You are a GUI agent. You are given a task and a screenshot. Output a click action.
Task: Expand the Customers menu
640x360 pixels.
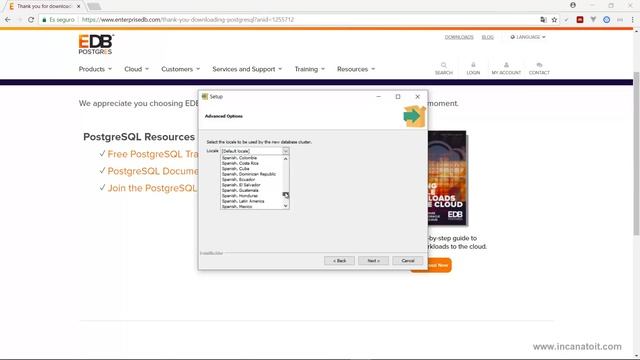pyautogui.click(x=181, y=69)
